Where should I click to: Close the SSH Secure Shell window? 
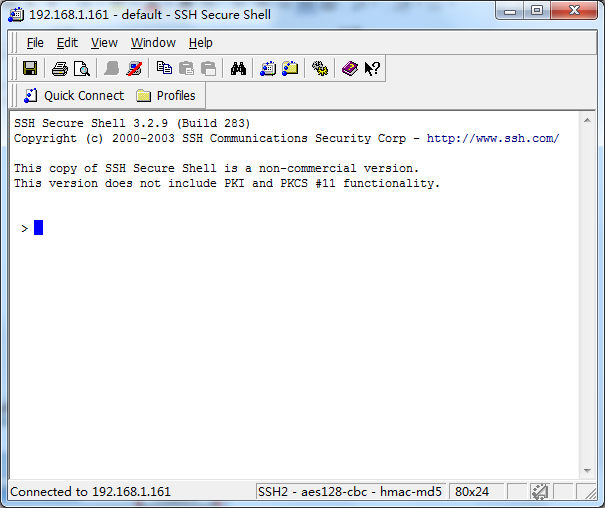575,11
